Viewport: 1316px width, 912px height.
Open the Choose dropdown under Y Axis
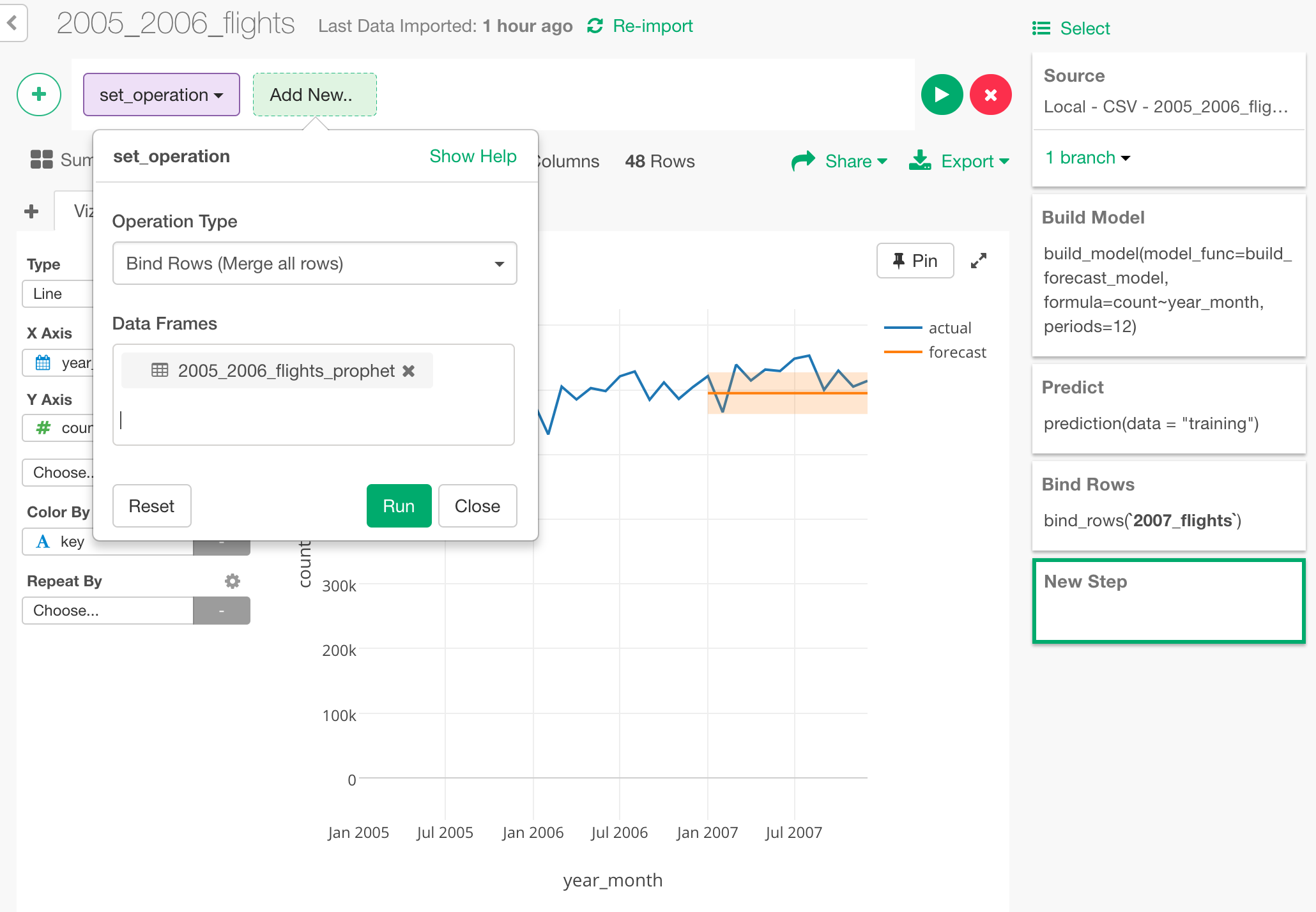[x=57, y=473]
